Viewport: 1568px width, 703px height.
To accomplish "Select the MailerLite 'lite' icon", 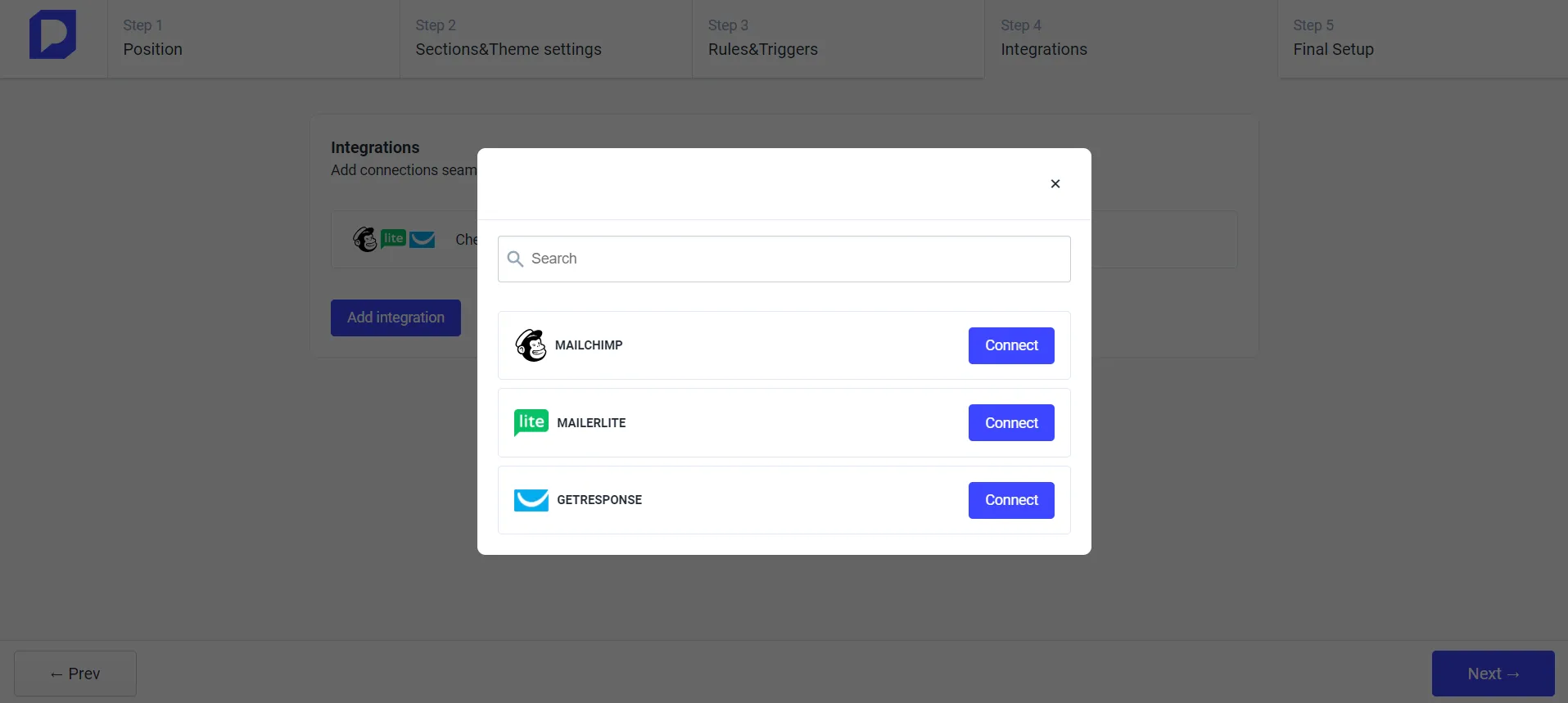I will pyautogui.click(x=531, y=422).
